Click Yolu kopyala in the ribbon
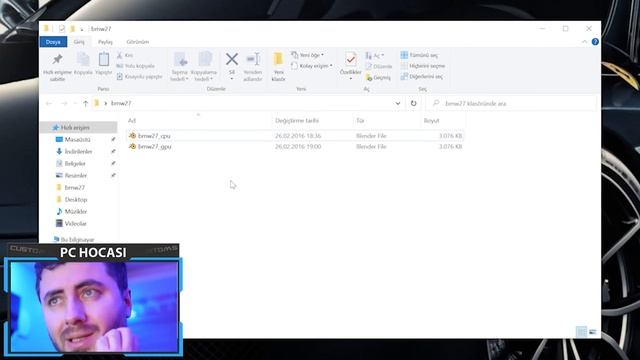Screen dimensions: 640x360 click(x=136, y=66)
